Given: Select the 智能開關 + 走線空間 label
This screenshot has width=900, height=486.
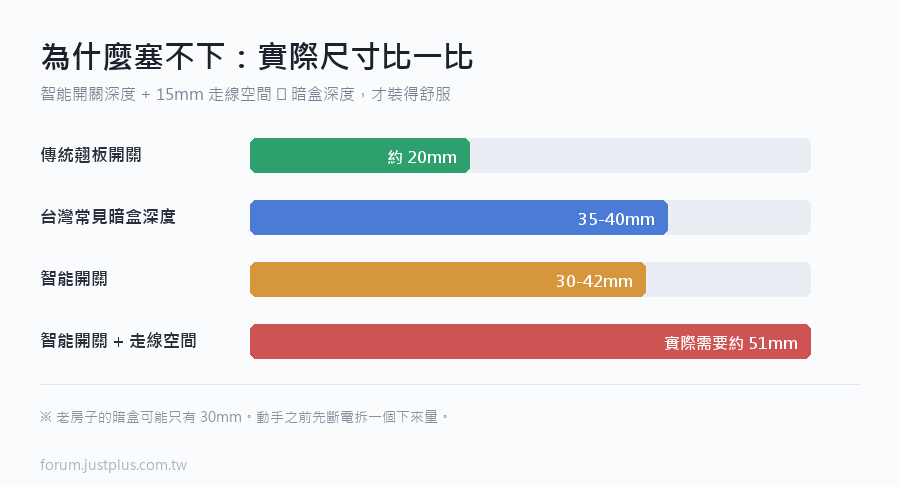Looking at the screenshot, I should coord(118,341).
